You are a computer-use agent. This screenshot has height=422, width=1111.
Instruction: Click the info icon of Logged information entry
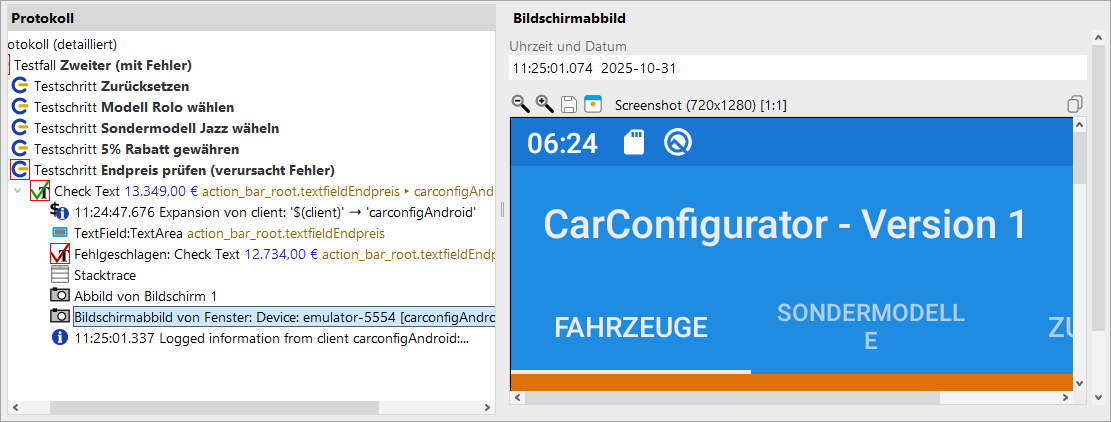[60, 338]
